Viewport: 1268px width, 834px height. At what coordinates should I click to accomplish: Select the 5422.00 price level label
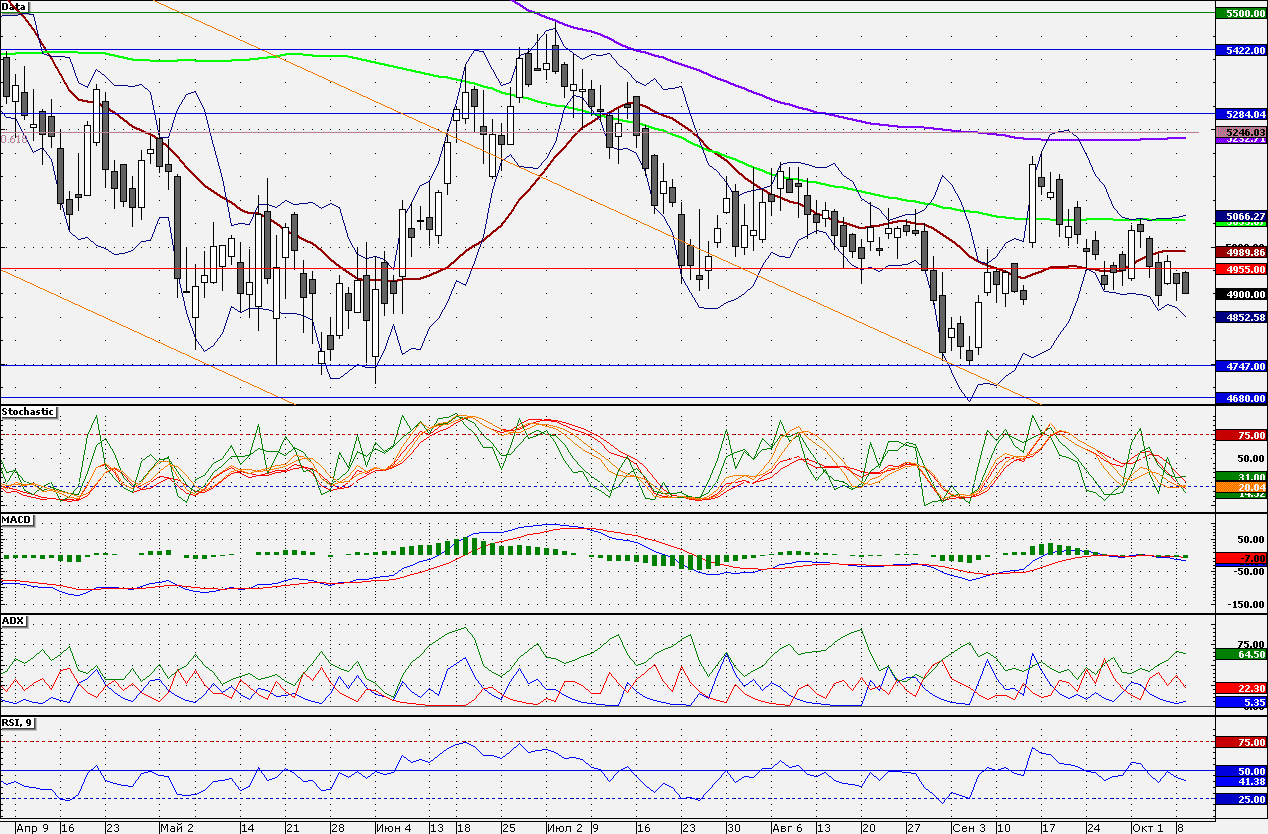(x=1240, y=50)
